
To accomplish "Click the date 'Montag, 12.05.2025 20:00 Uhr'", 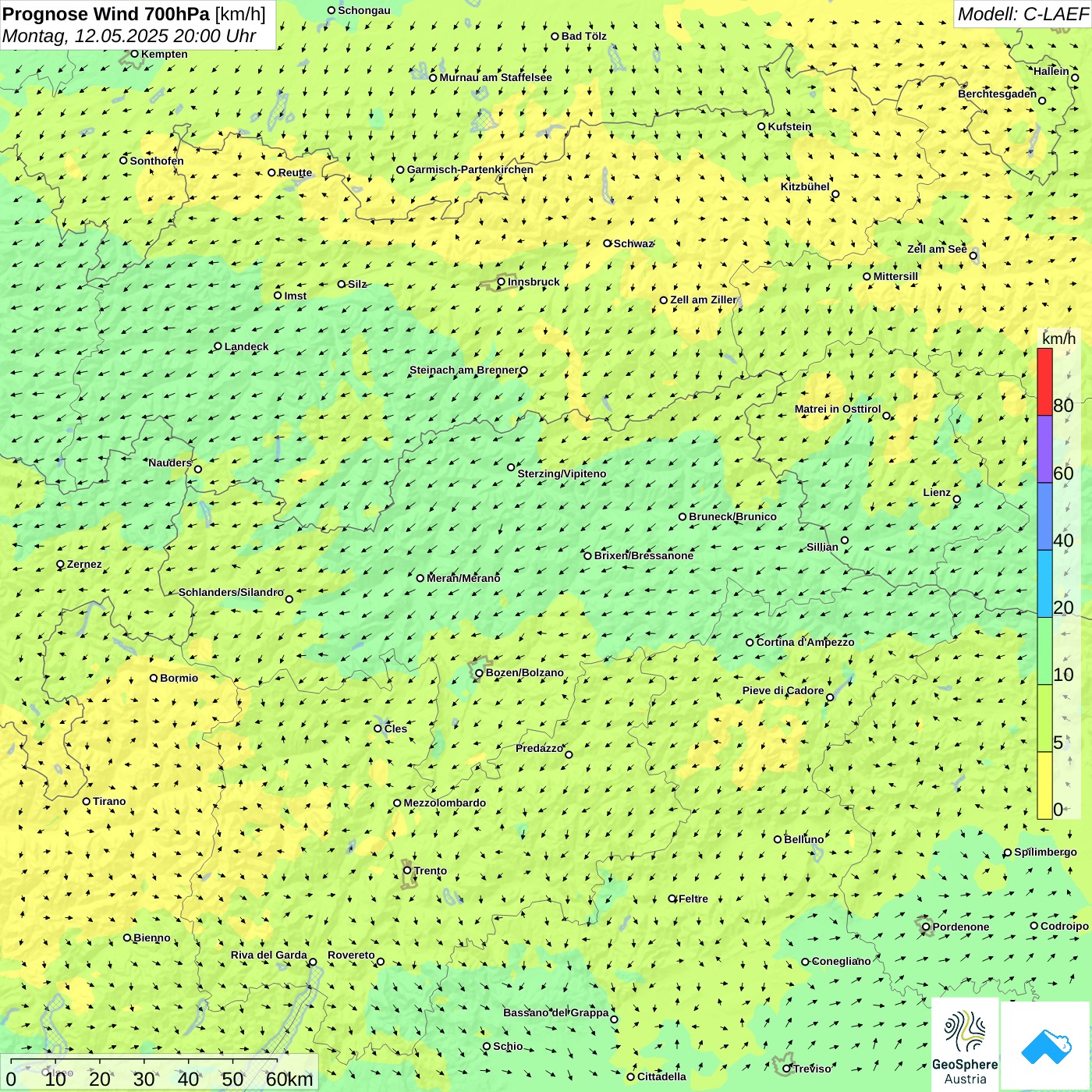I will (x=129, y=36).
